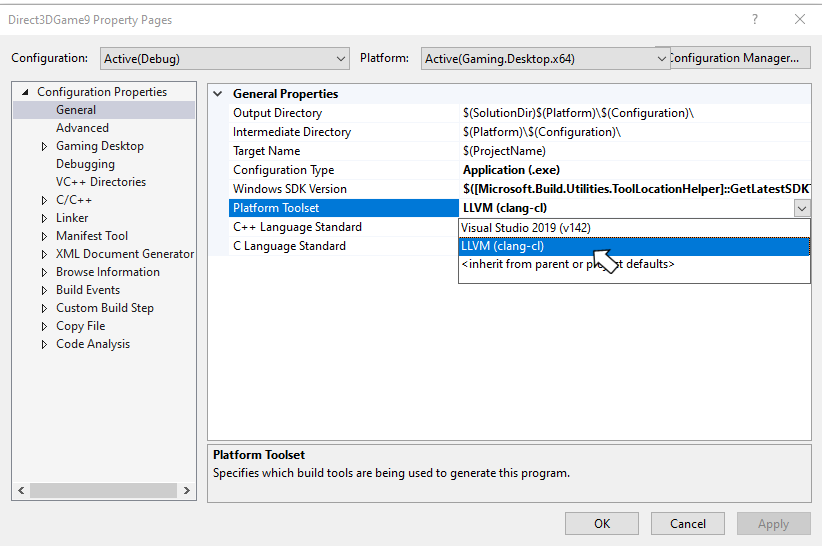Collapse the General Properties section chevron

pos(218,94)
